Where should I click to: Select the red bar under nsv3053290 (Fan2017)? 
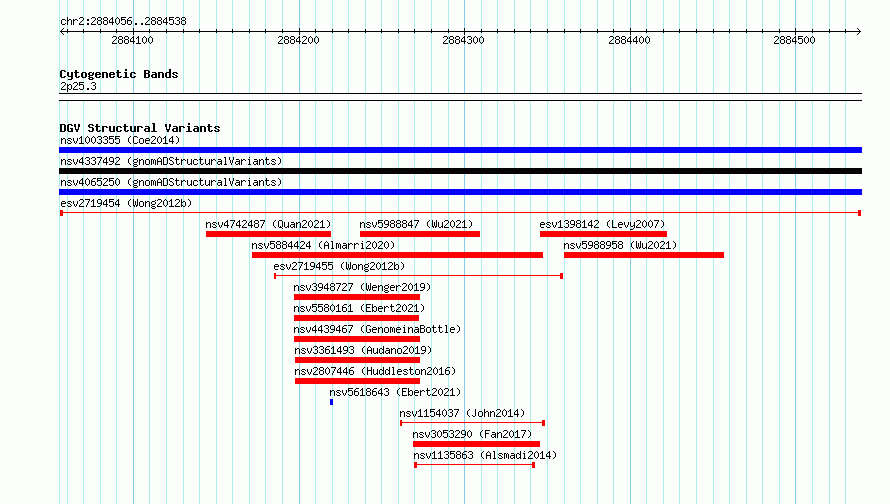point(477,444)
